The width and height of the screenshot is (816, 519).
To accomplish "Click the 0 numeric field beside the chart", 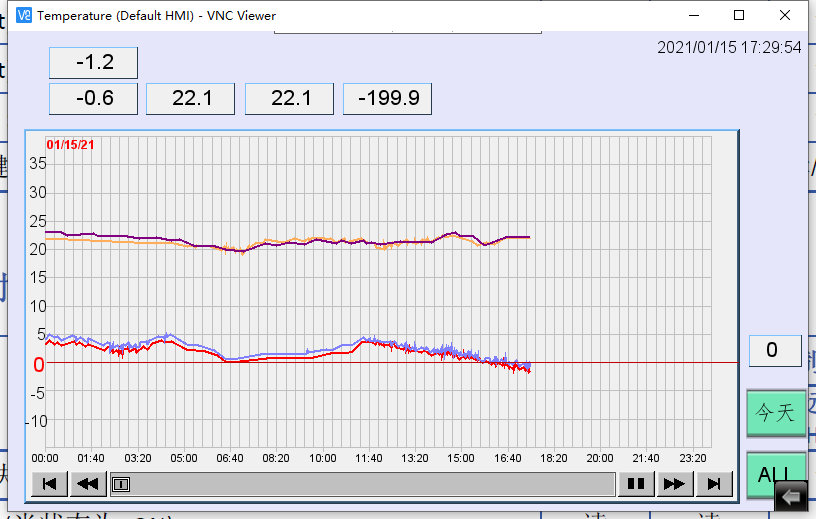I will (x=775, y=351).
